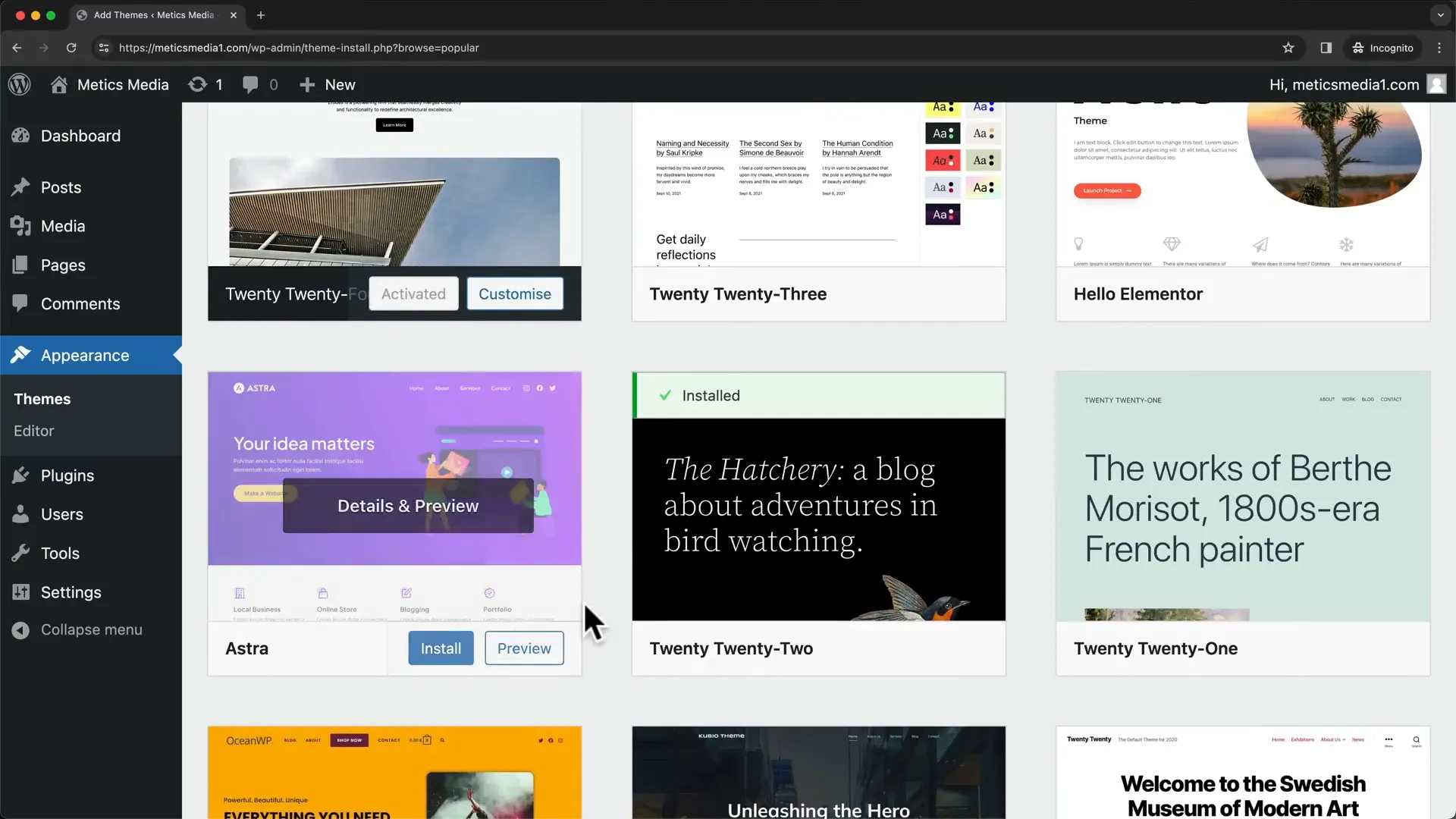
Task: Click the Metics Media home icon
Action: (x=59, y=84)
